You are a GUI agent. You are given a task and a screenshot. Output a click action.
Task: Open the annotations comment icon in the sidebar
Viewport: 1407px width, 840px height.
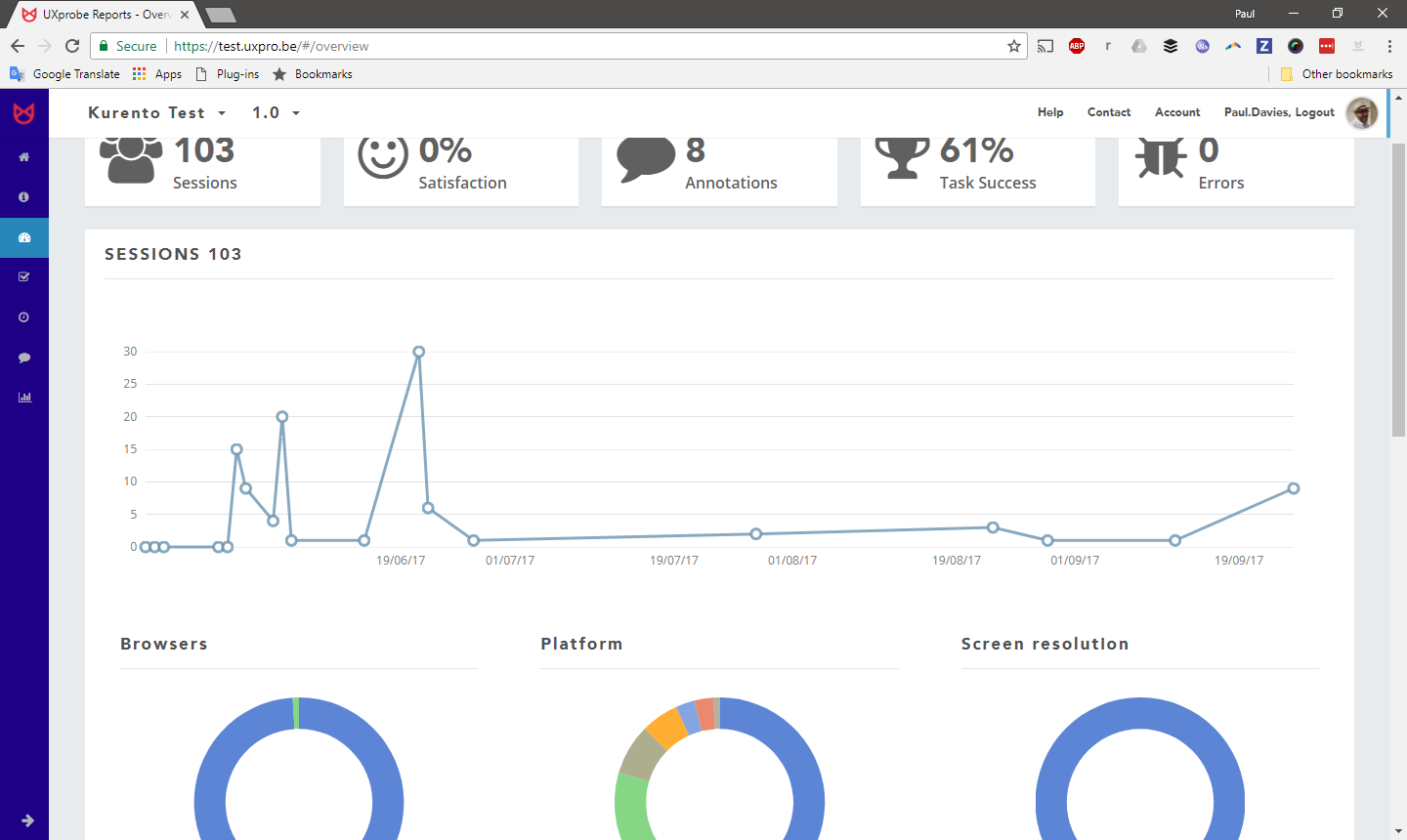[24, 357]
